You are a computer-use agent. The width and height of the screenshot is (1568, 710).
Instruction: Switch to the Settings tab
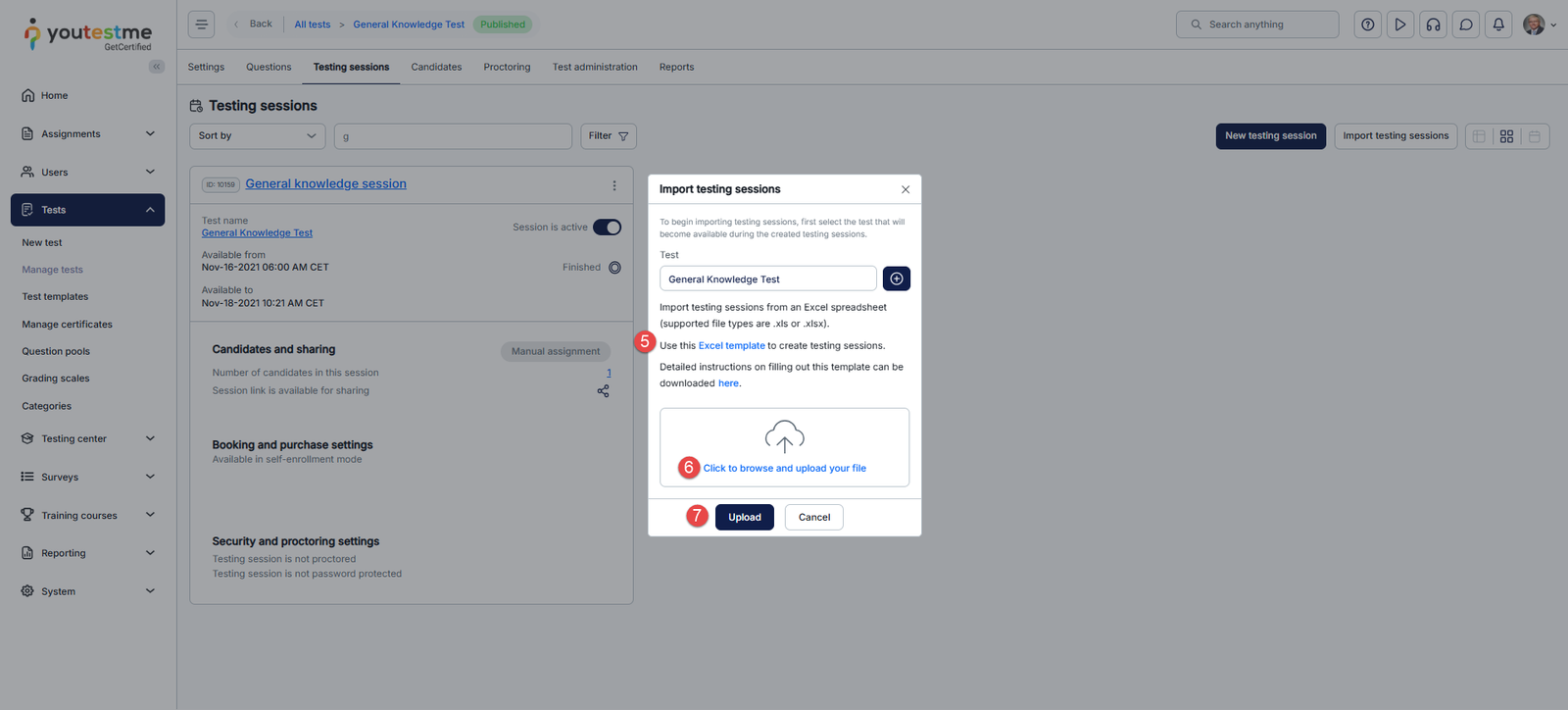(206, 68)
